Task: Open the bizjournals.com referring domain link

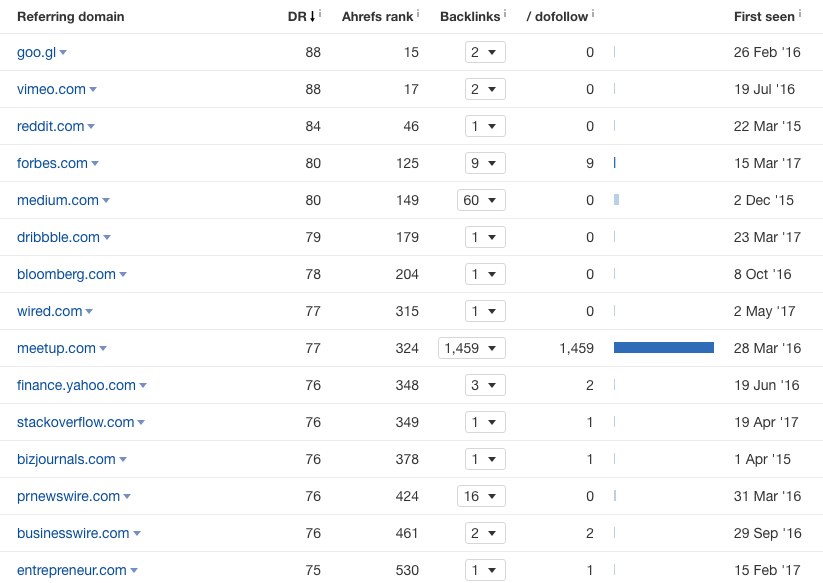Action: click(66, 459)
